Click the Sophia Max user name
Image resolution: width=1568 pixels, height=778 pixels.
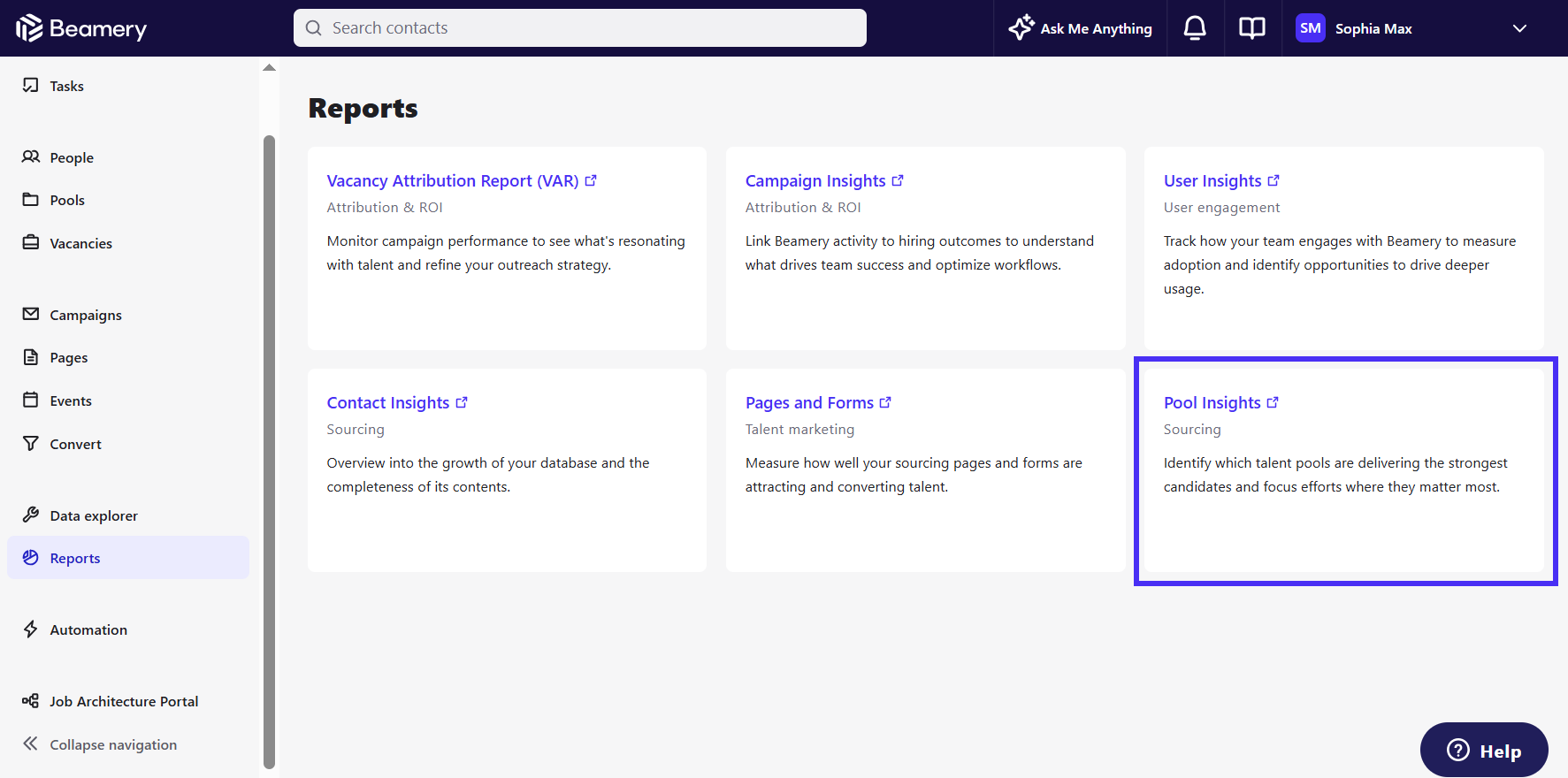click(1373, 28)
